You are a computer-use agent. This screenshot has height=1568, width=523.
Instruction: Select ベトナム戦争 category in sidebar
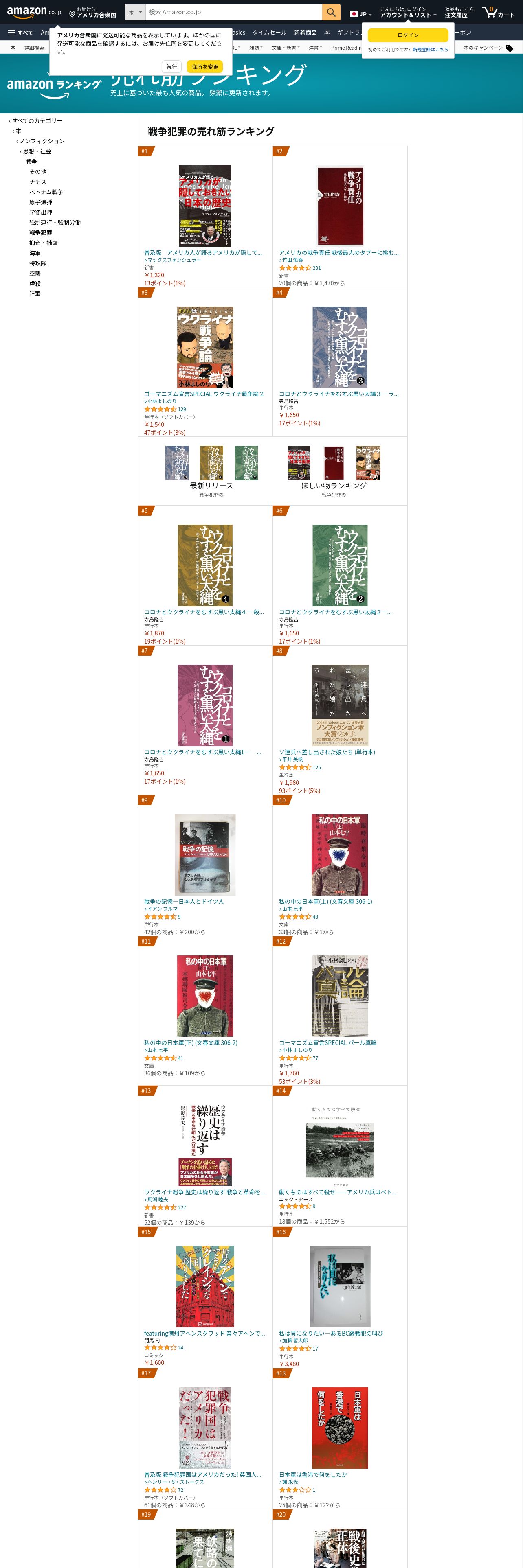coord(46,193)
